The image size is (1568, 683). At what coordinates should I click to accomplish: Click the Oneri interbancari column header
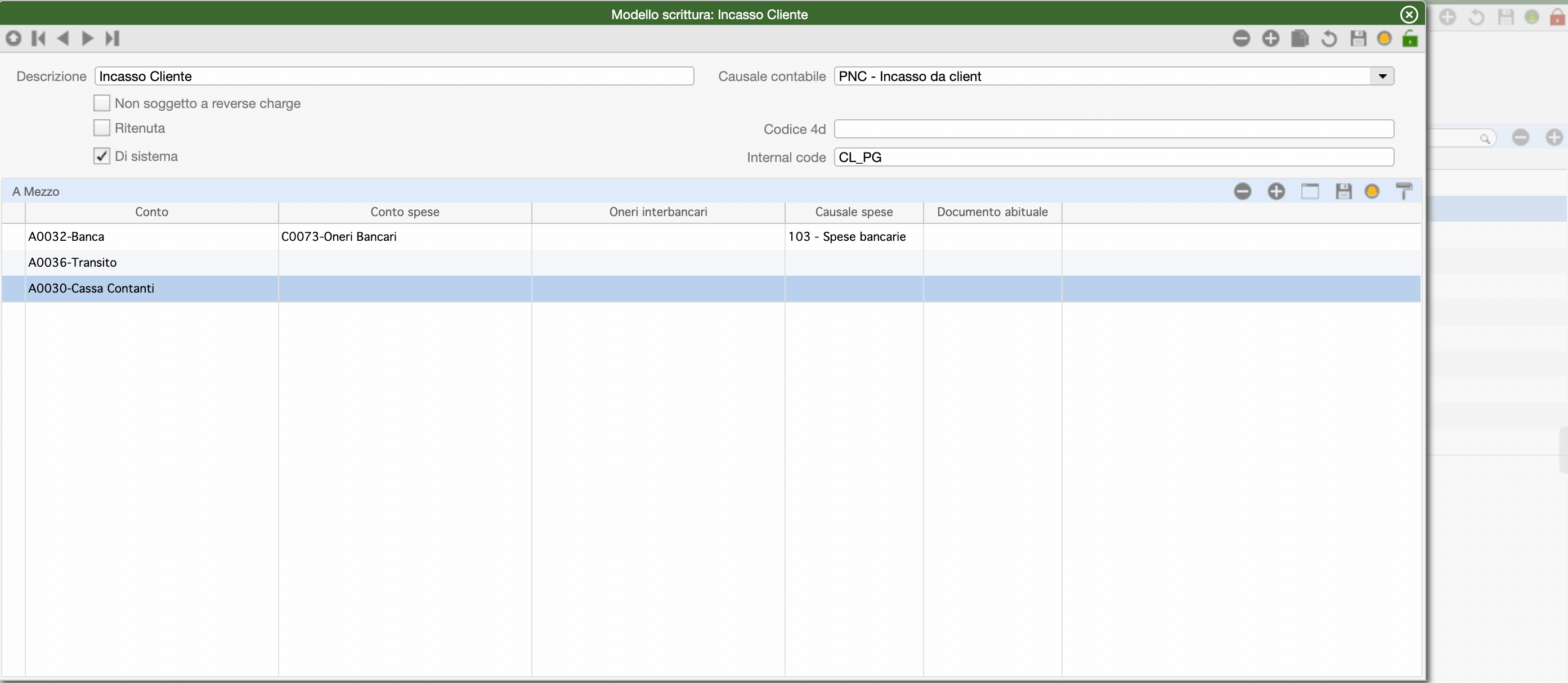[658, 212]
